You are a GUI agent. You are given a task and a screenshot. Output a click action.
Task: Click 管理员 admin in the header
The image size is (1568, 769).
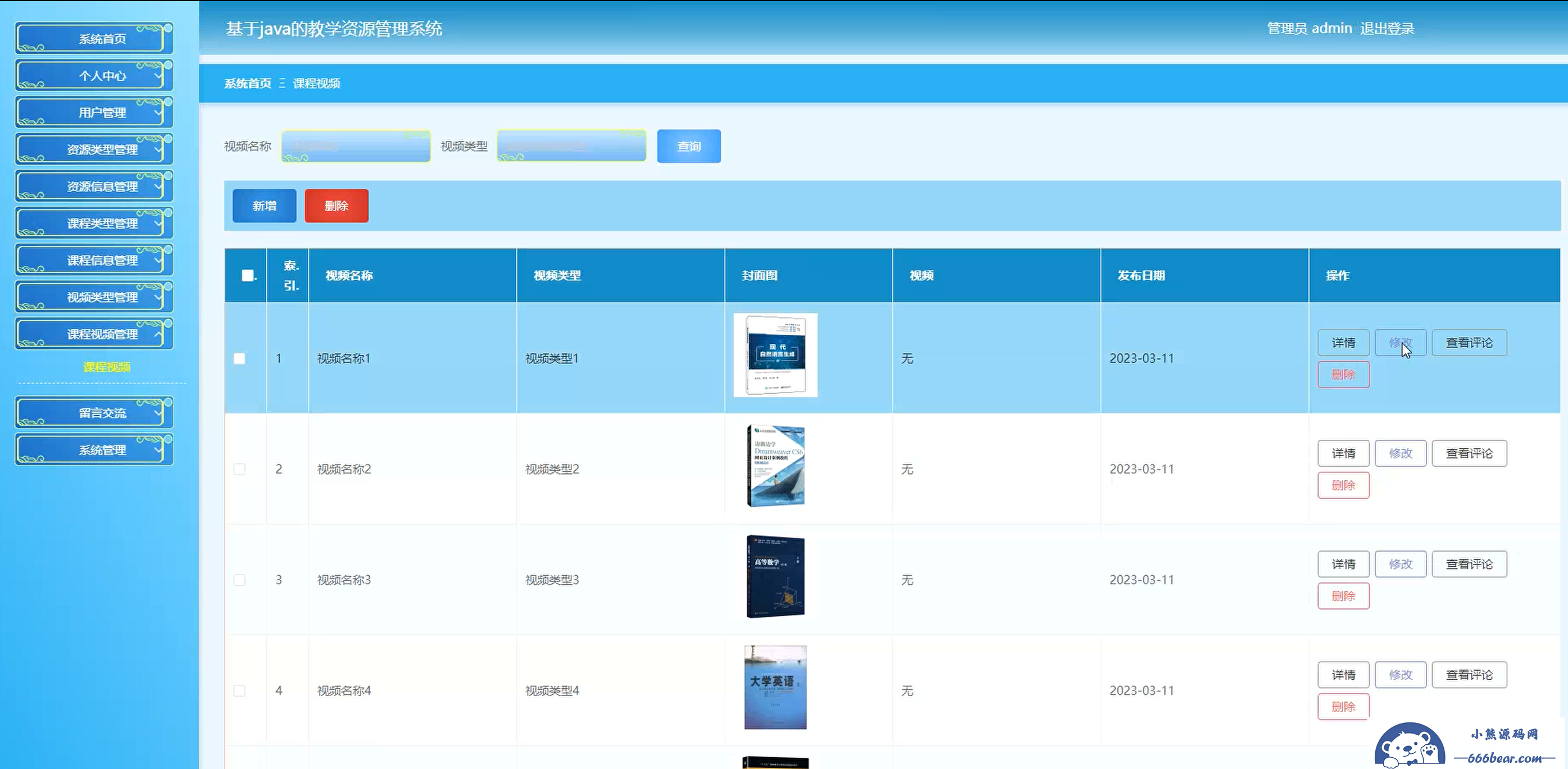coord(1310,29)
